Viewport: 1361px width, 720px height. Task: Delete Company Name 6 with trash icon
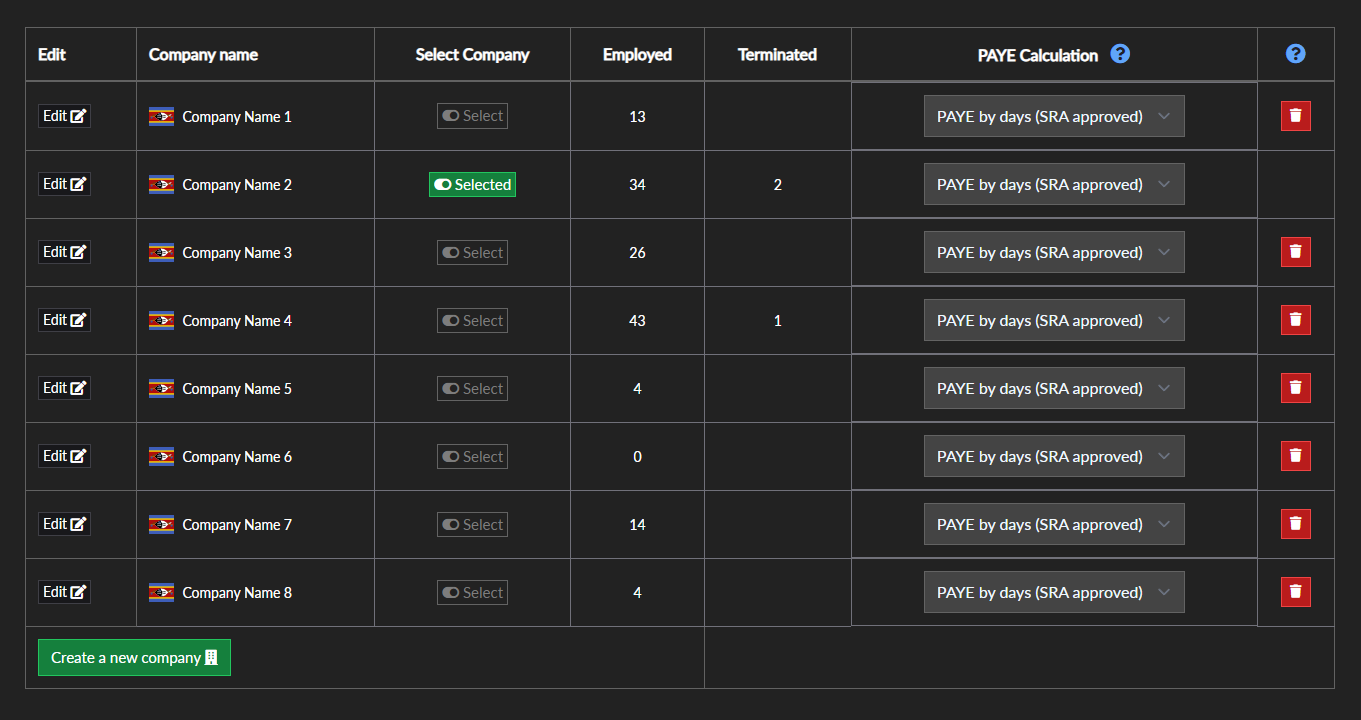[1295, 456]
